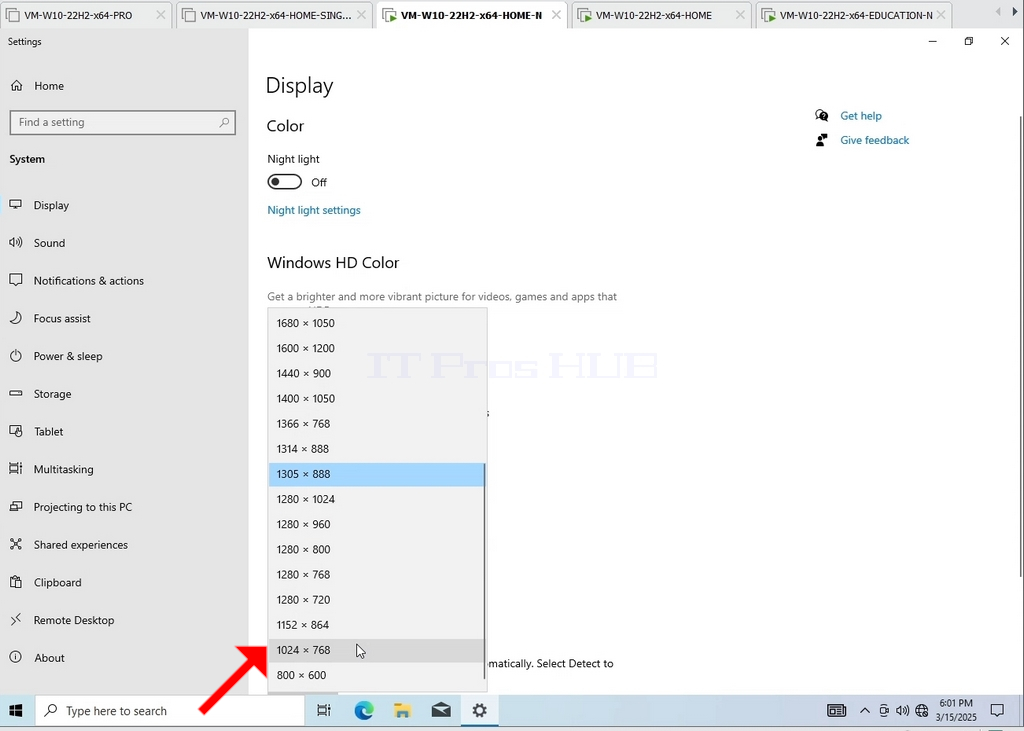Select 1152 × 864 resolution

[377, 625]
